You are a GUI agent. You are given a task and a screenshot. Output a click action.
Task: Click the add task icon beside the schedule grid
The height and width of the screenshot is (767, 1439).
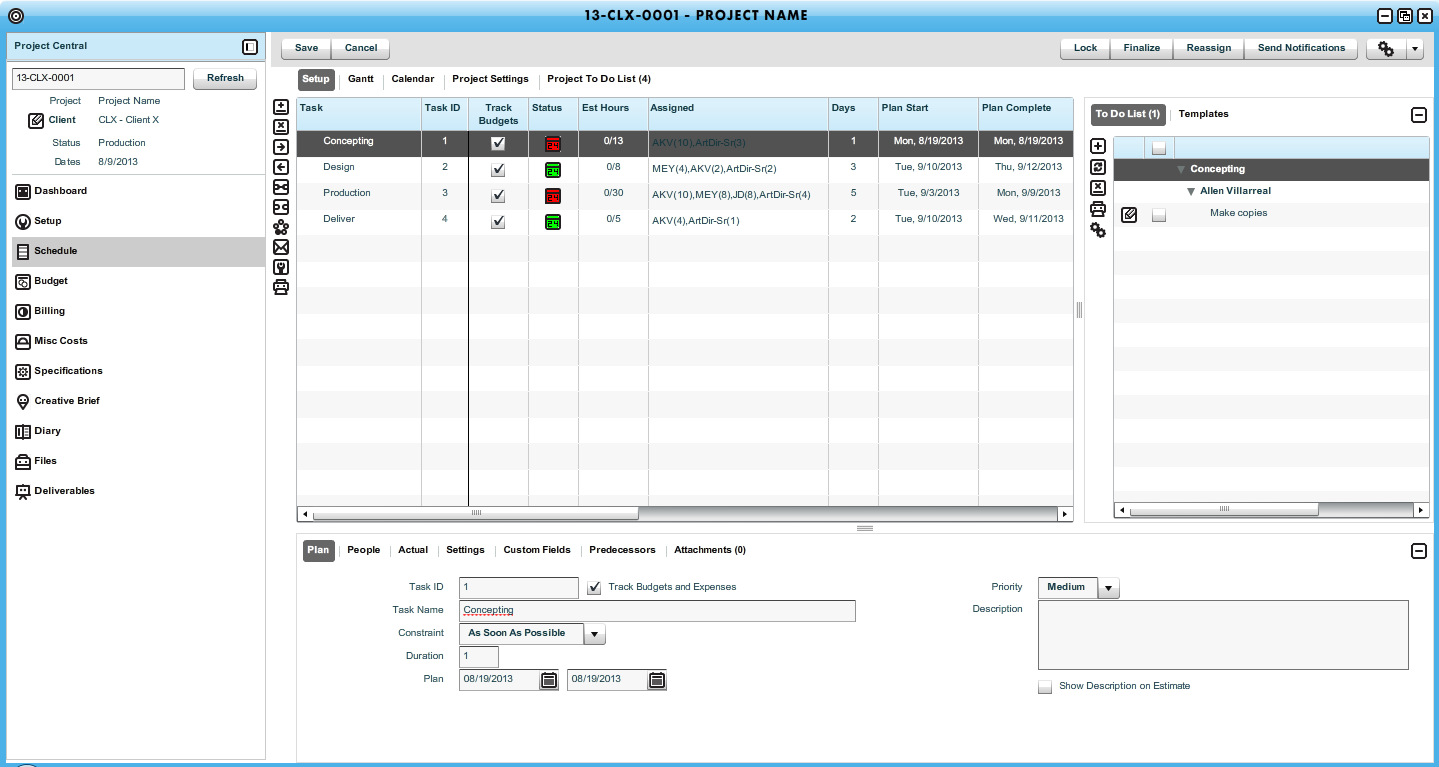[x=281, y=107]
